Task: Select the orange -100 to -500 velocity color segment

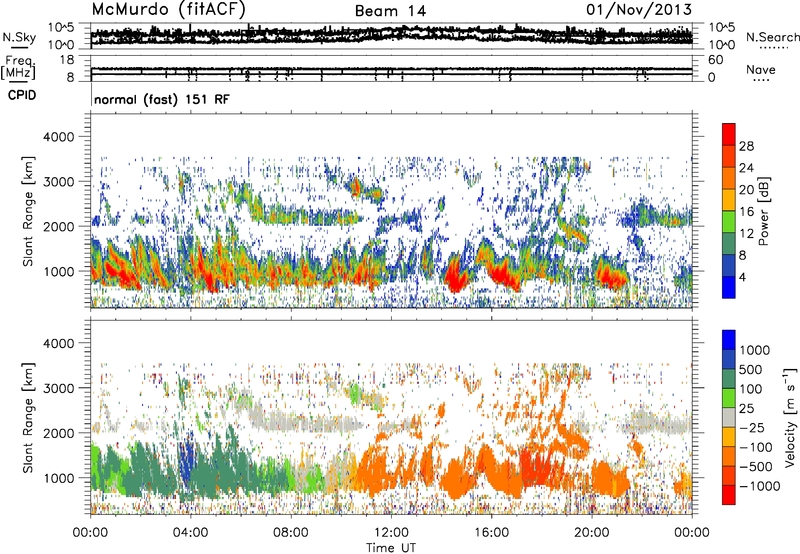Action: coord(729,457)
